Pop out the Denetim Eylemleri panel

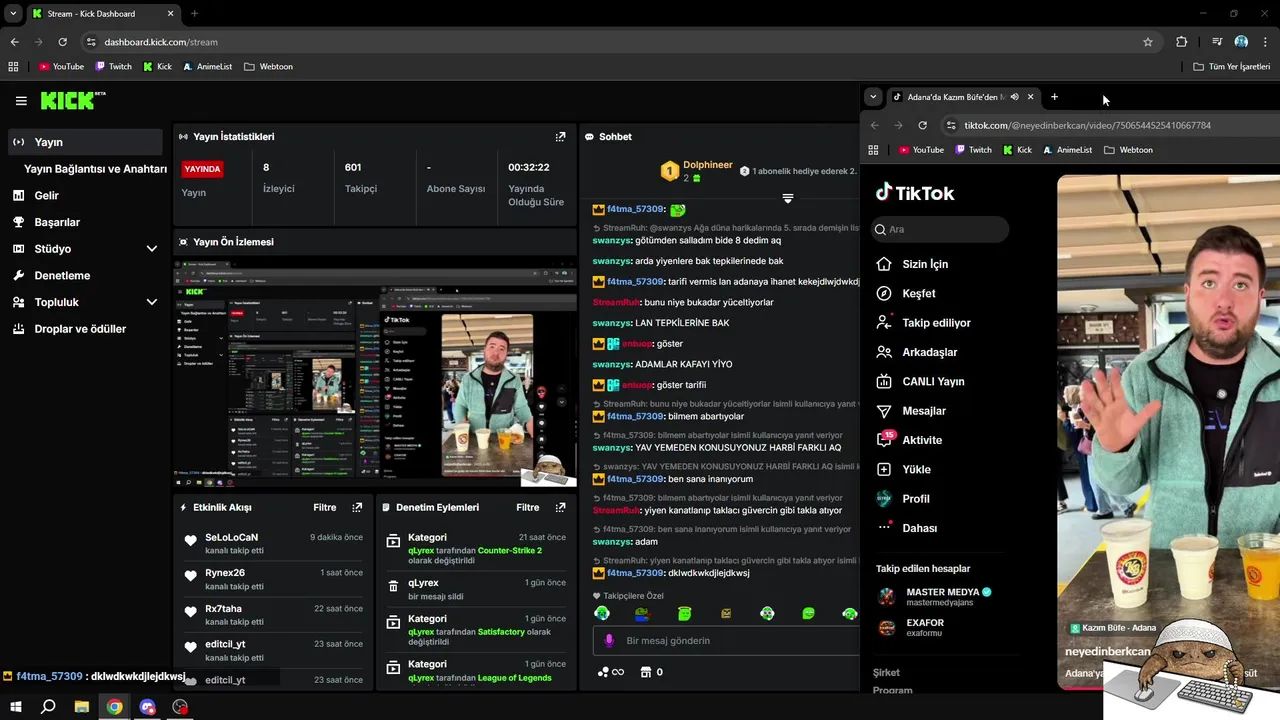(x=560, y=507)
